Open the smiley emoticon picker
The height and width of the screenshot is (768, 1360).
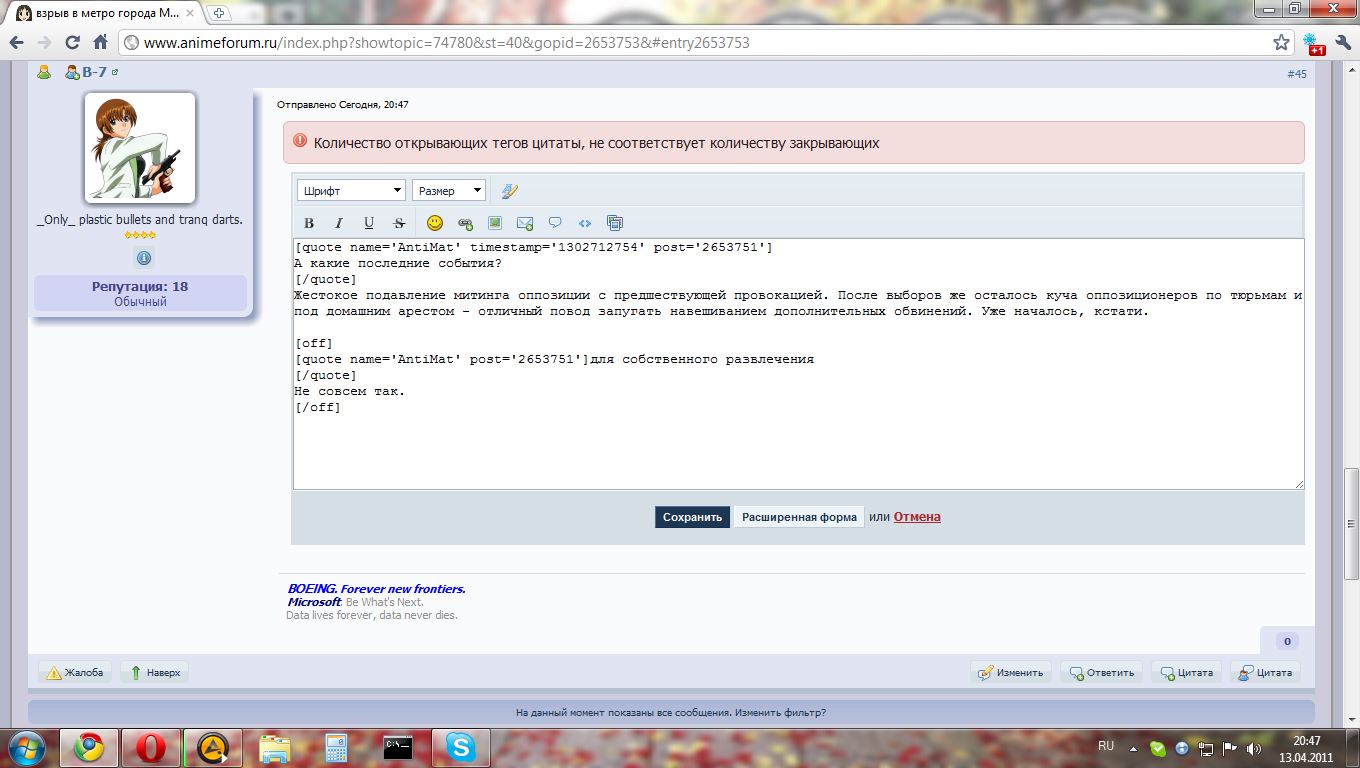(435, 223)
